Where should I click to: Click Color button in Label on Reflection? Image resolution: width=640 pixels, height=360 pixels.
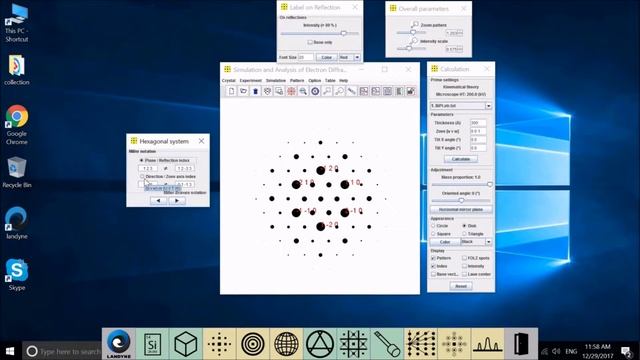327,58
